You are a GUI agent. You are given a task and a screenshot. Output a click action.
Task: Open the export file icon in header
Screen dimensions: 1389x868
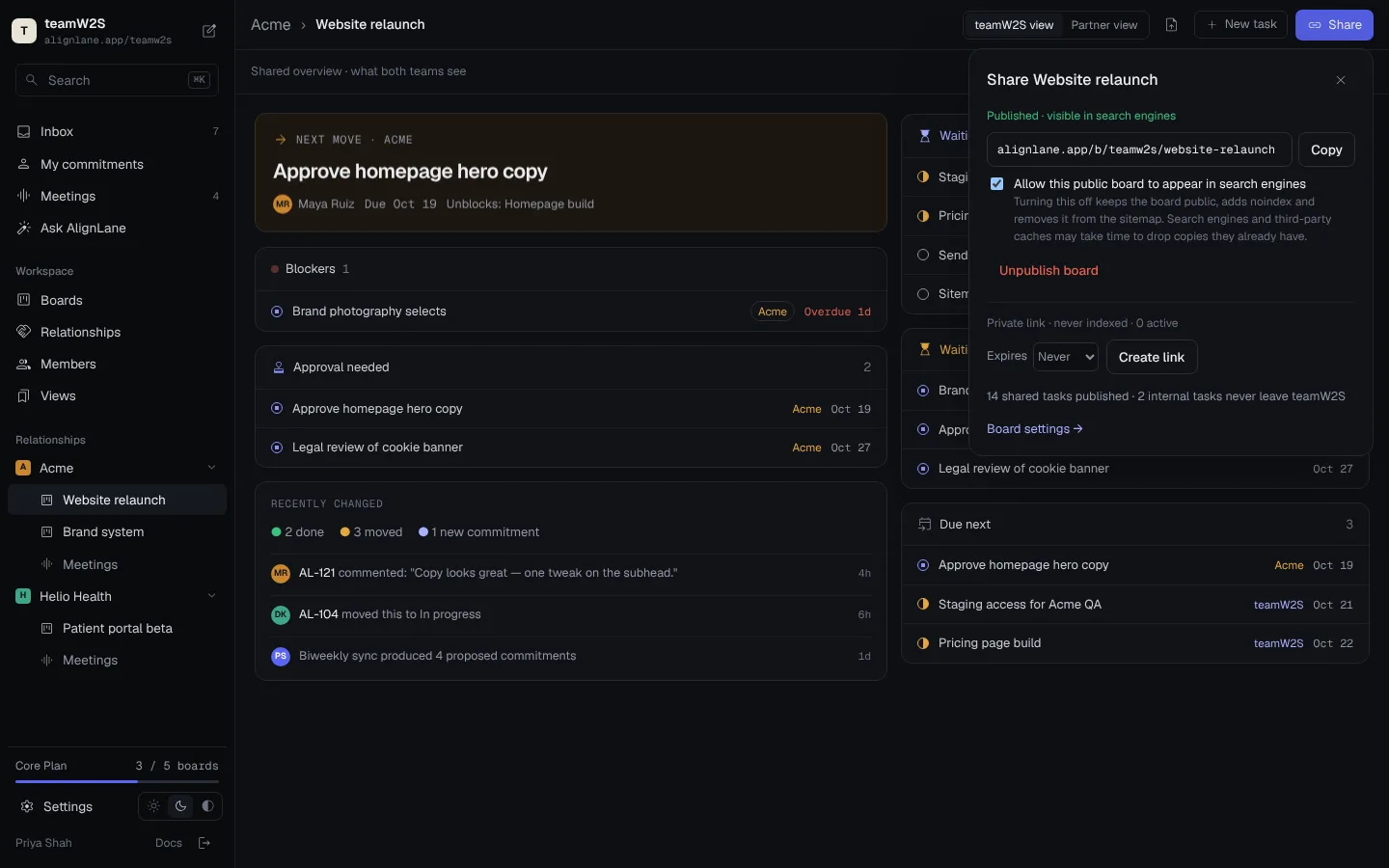(1171, 25)
